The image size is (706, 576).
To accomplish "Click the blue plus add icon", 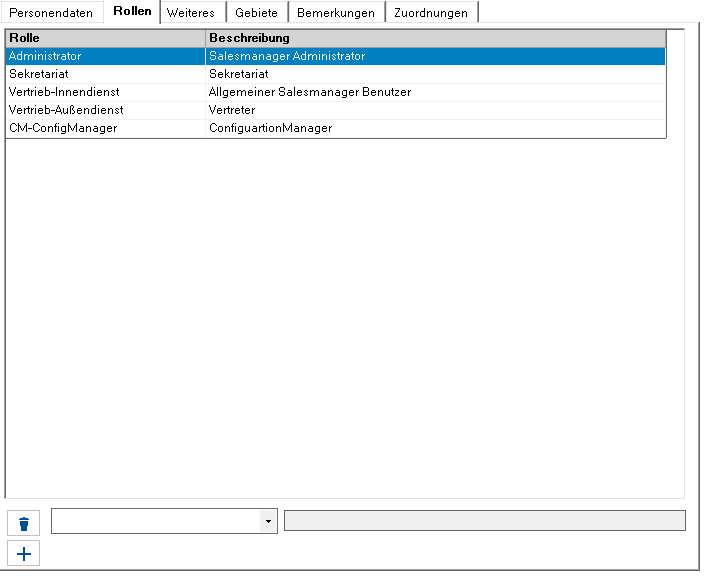I will pyautogui.click(x=23, y=553).
